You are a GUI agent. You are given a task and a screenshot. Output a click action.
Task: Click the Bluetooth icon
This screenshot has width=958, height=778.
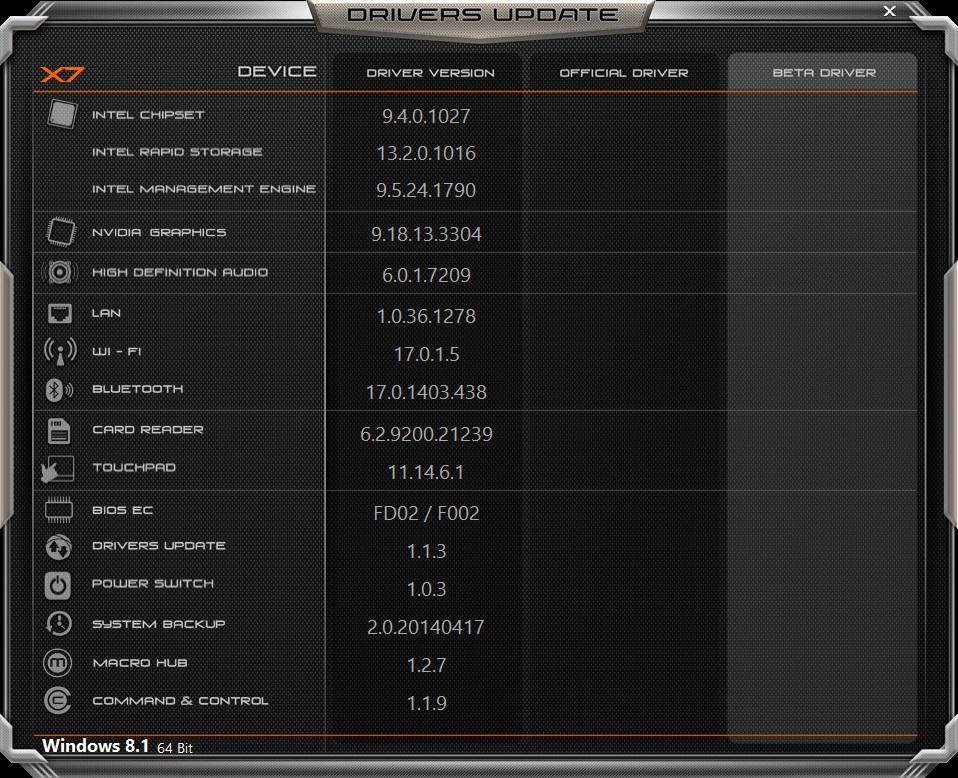[59, 390]
